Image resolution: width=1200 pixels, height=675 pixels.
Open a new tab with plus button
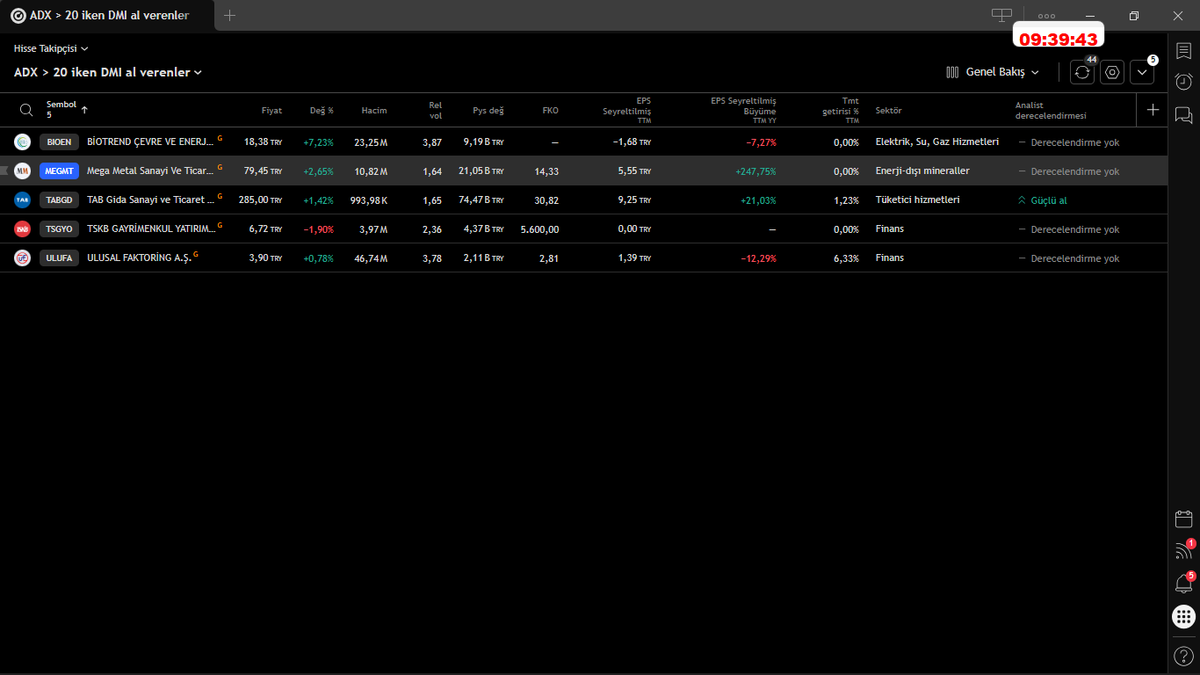[x=230, y=15]
